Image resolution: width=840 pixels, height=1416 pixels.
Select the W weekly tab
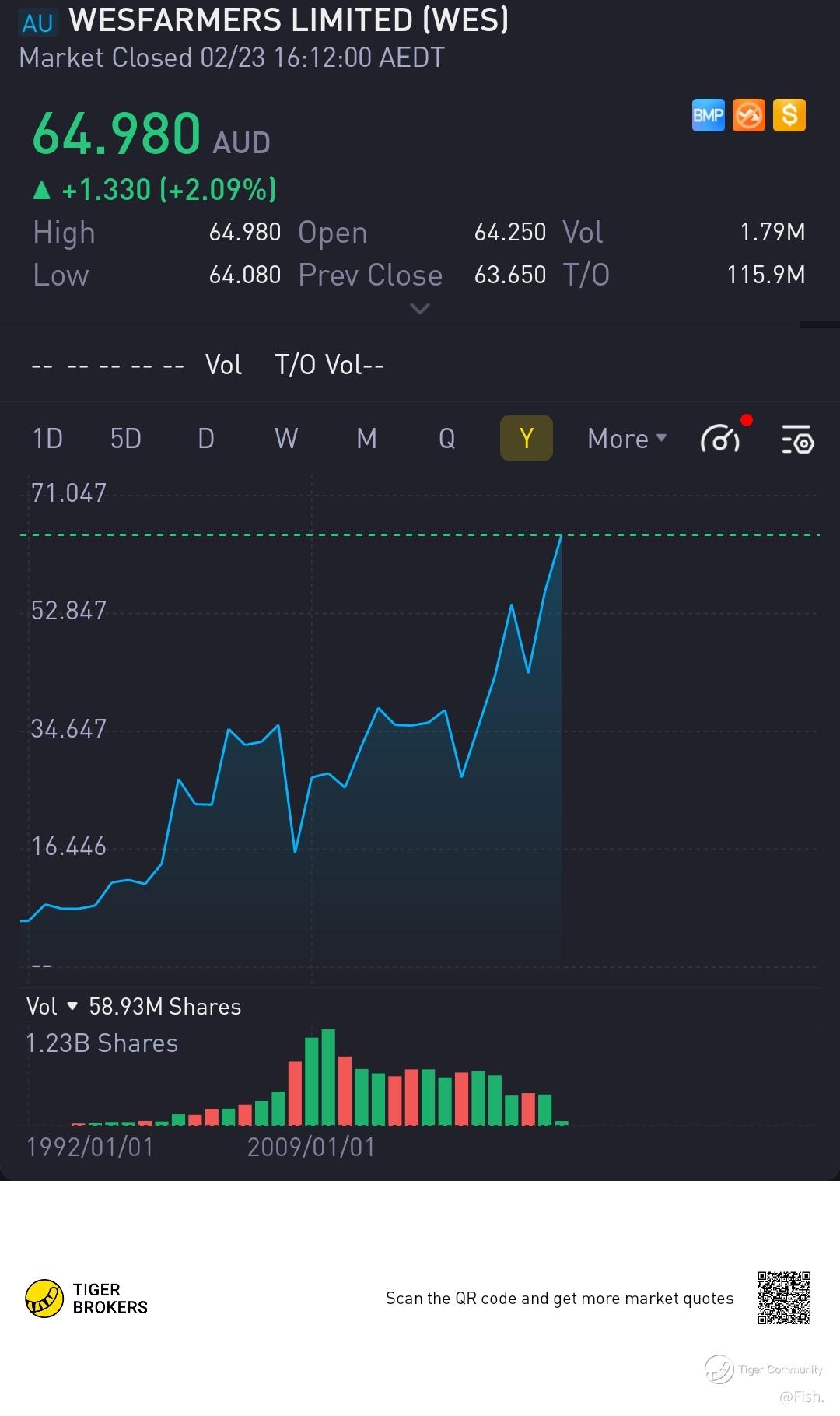[x=286, y=439]
